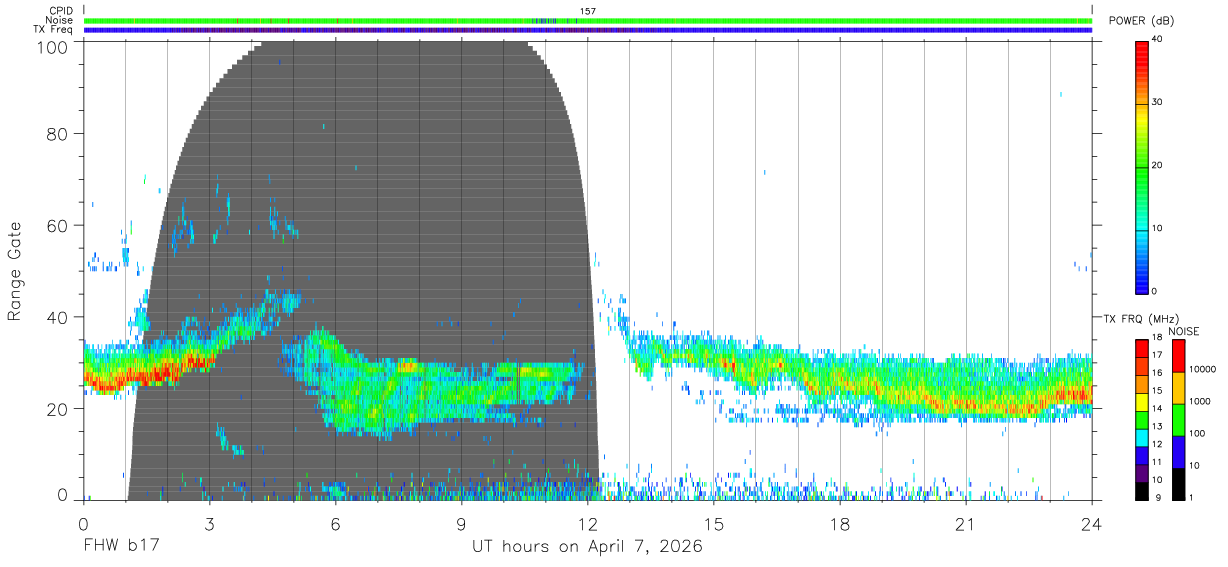The image size is (1228, 567).
Task: Click the CPID label
Action: (x=60, y=11)
